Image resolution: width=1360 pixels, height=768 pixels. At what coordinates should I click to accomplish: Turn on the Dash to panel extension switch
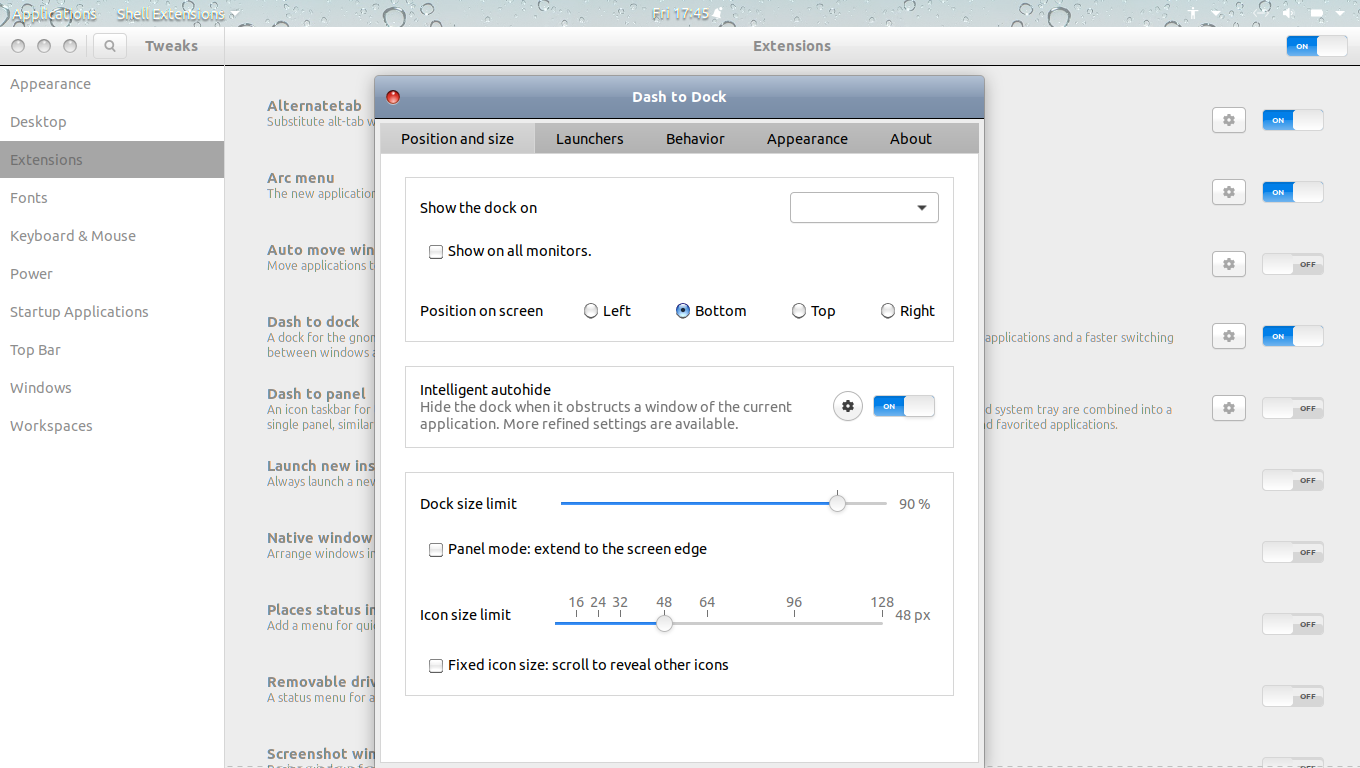pos(1293,408)
